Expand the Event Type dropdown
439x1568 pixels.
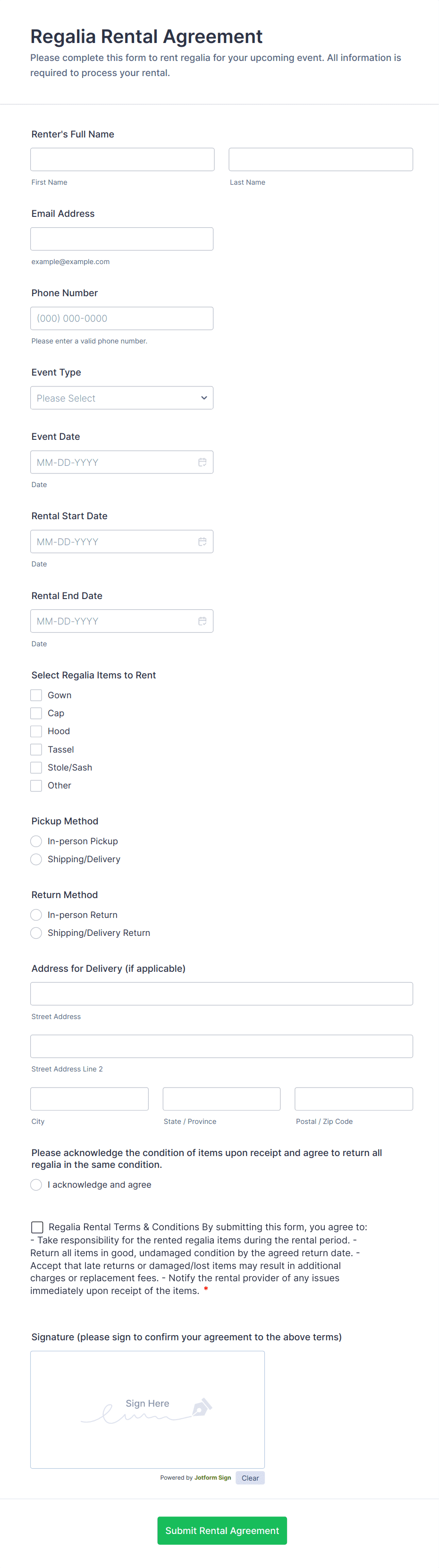click(122, 398)
